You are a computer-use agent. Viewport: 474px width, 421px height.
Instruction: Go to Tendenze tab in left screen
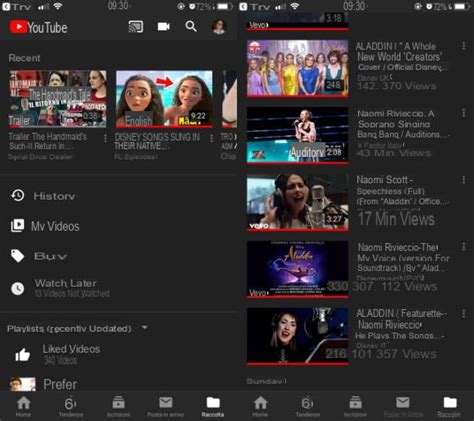(x=71, y=407)
